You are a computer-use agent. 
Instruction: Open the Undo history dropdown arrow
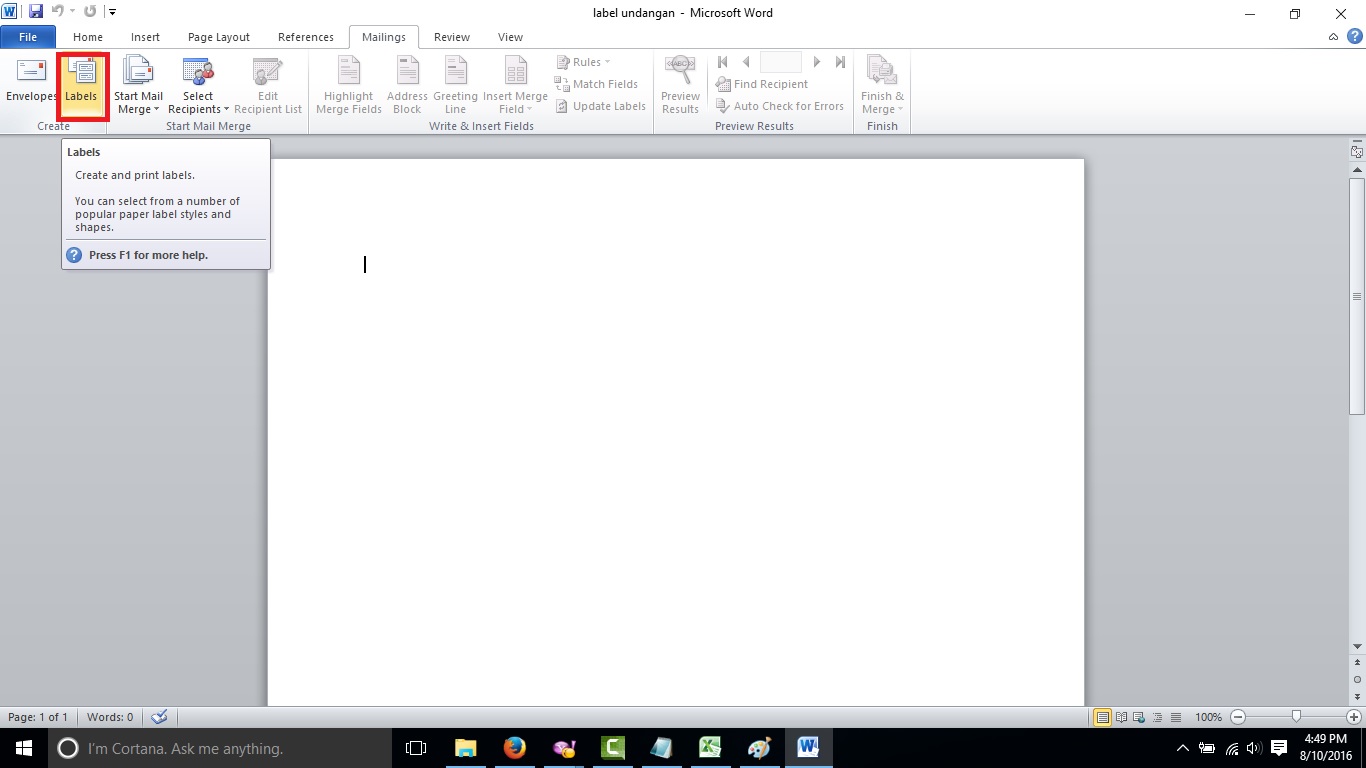click(x=73, y=12)
